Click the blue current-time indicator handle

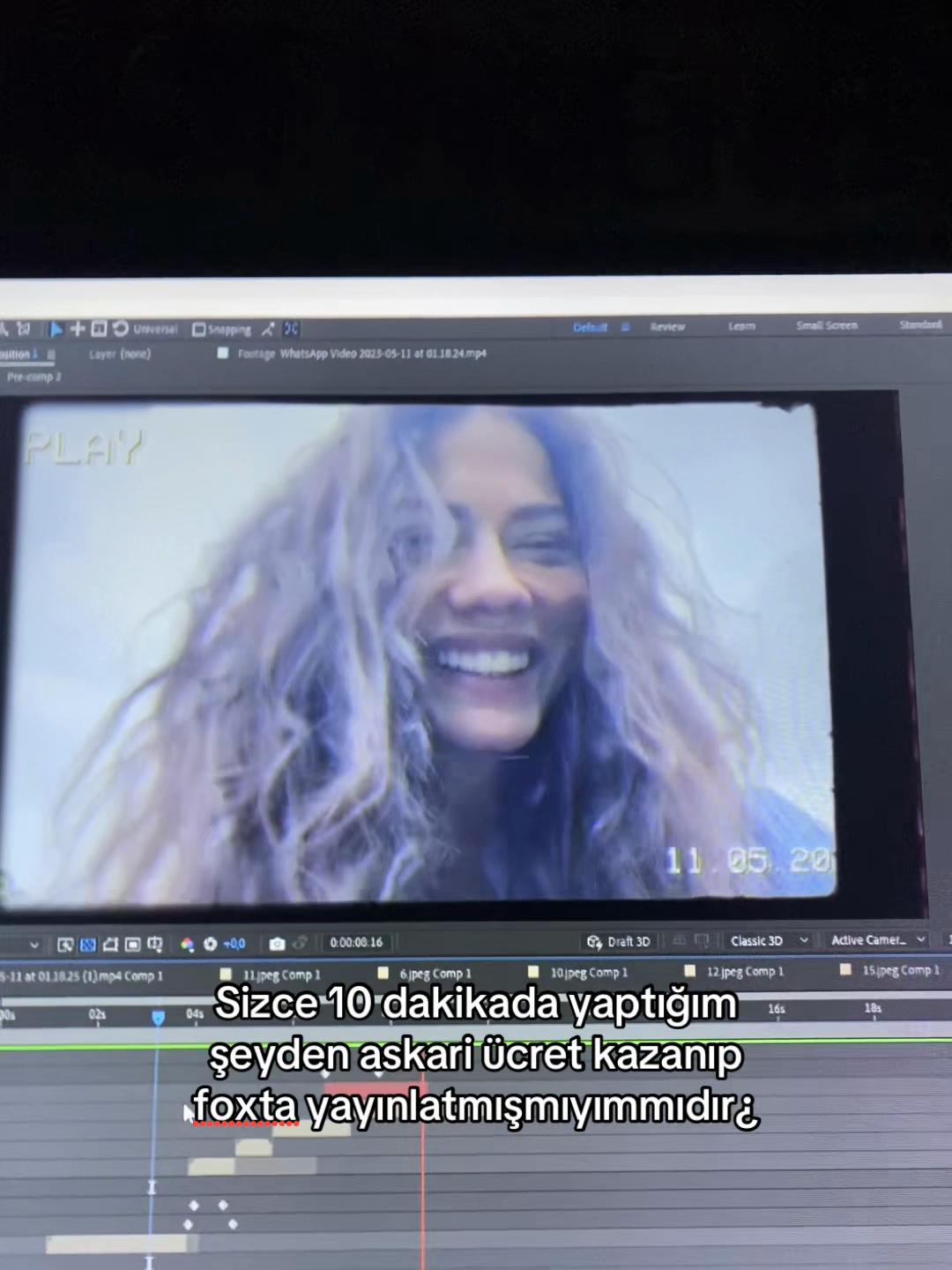(x=158, y=1019)
